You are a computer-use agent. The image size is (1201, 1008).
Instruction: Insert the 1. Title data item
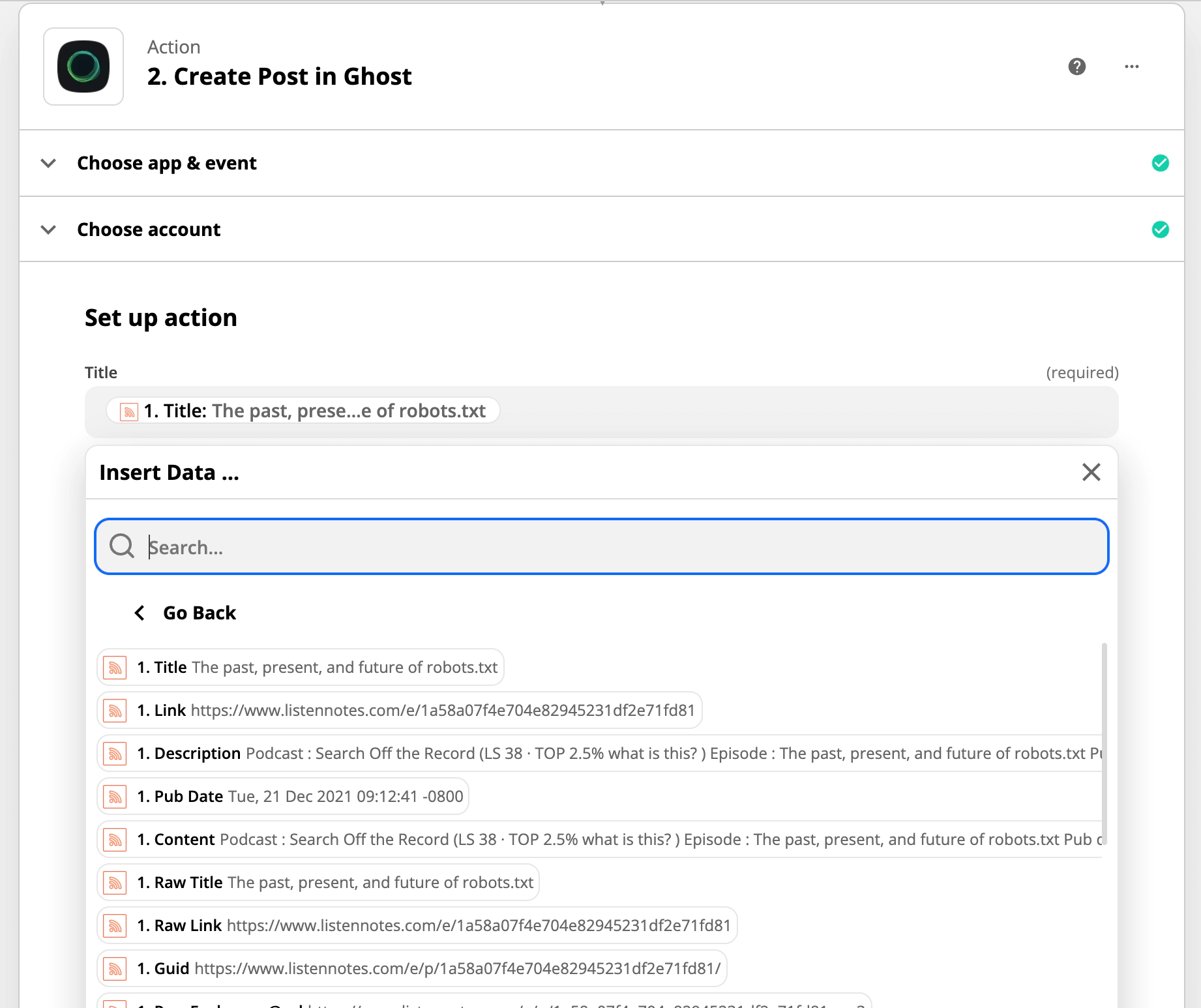point(318,668)
